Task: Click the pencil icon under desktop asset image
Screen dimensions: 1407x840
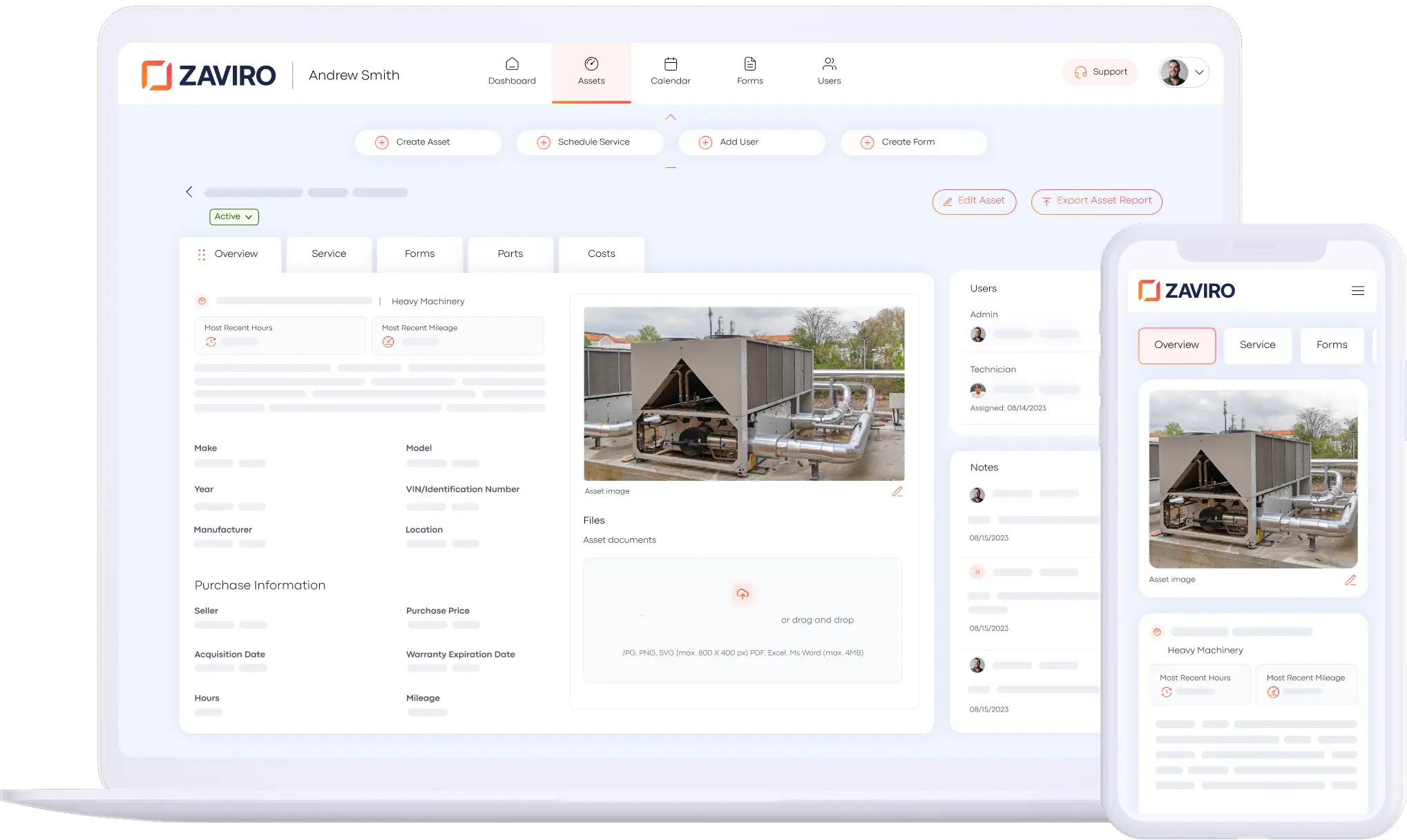Action: pos(897,492)
